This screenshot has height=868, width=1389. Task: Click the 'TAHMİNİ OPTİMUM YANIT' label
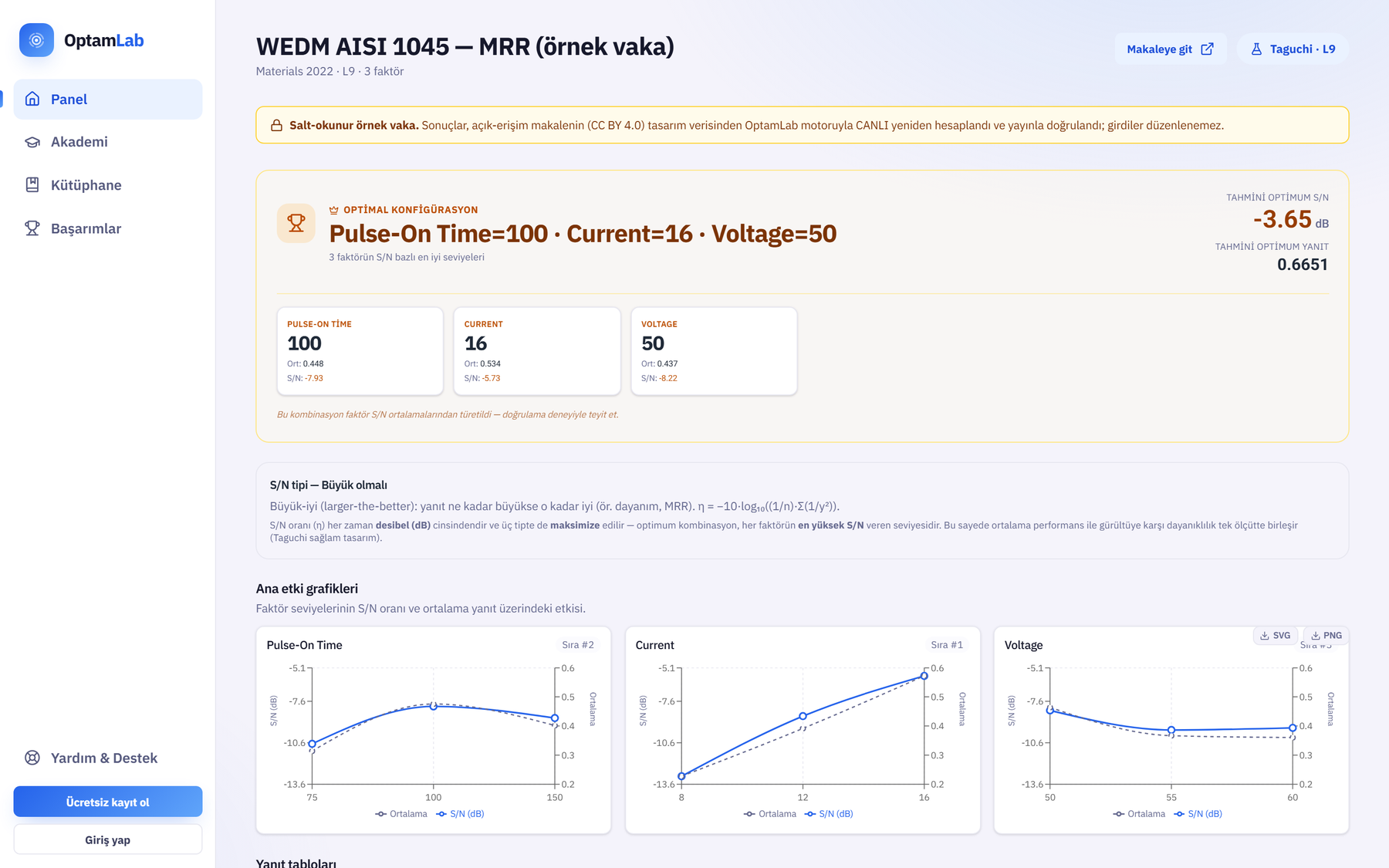click(x=1272, y=247)
